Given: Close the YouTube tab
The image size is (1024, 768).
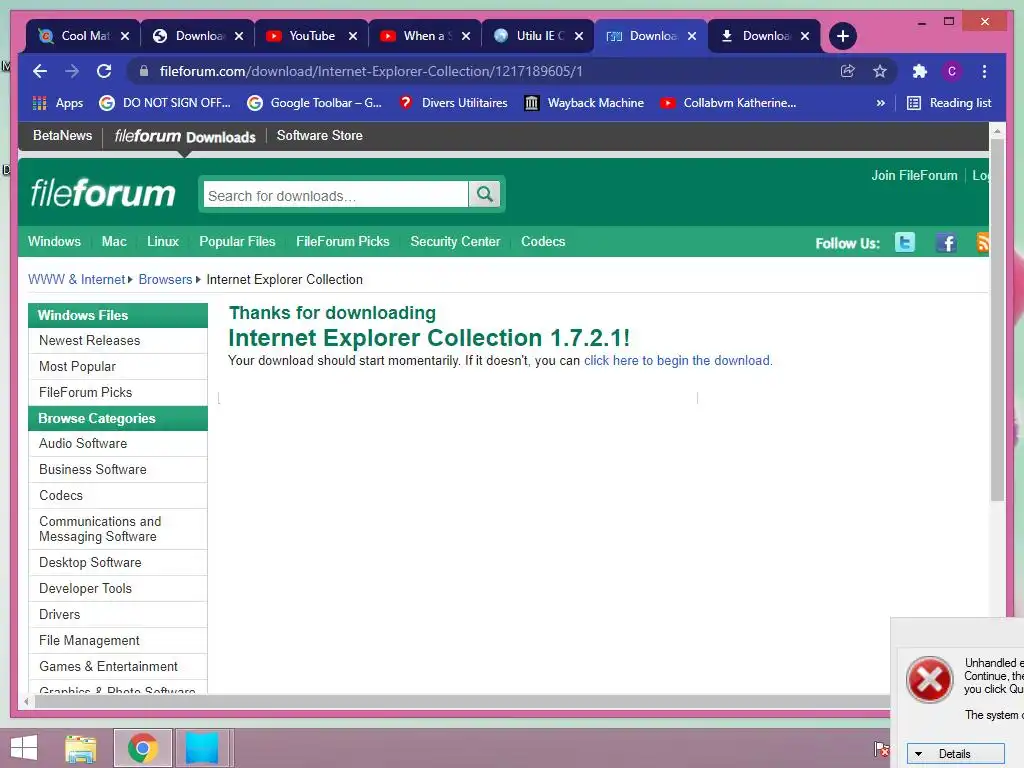Looking at the screenshot, I should 353,36.
